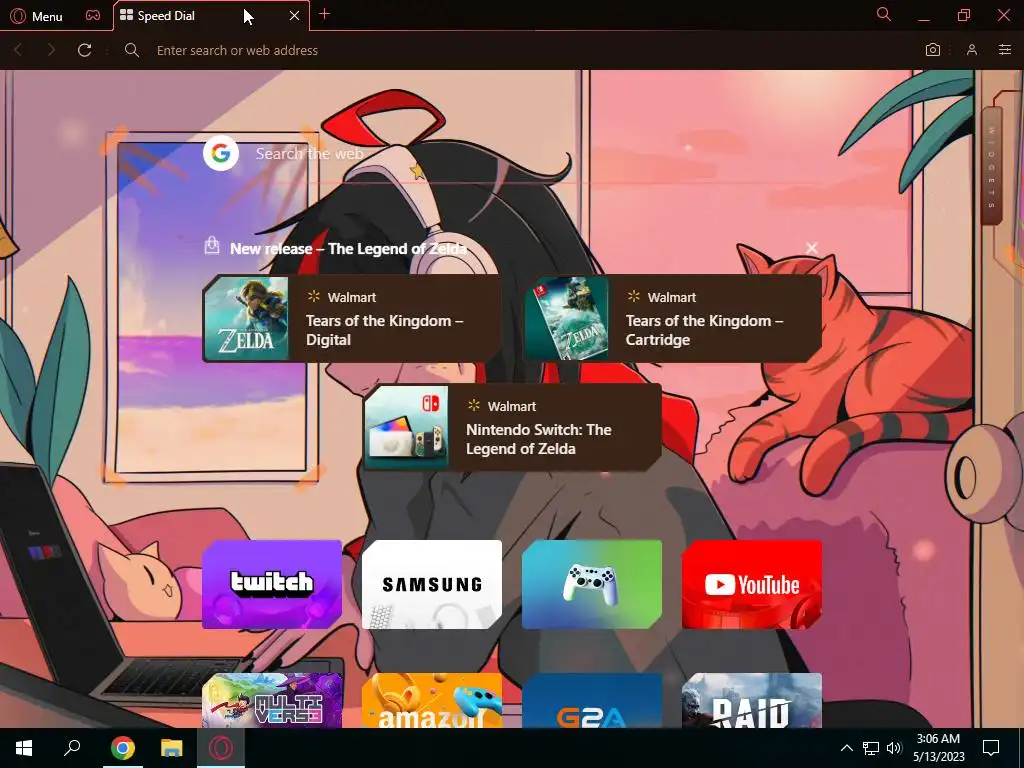Open the Windows notification center
Viewport: 1024px width, 768px height.
pyautogui.click(x=991, y=748)
